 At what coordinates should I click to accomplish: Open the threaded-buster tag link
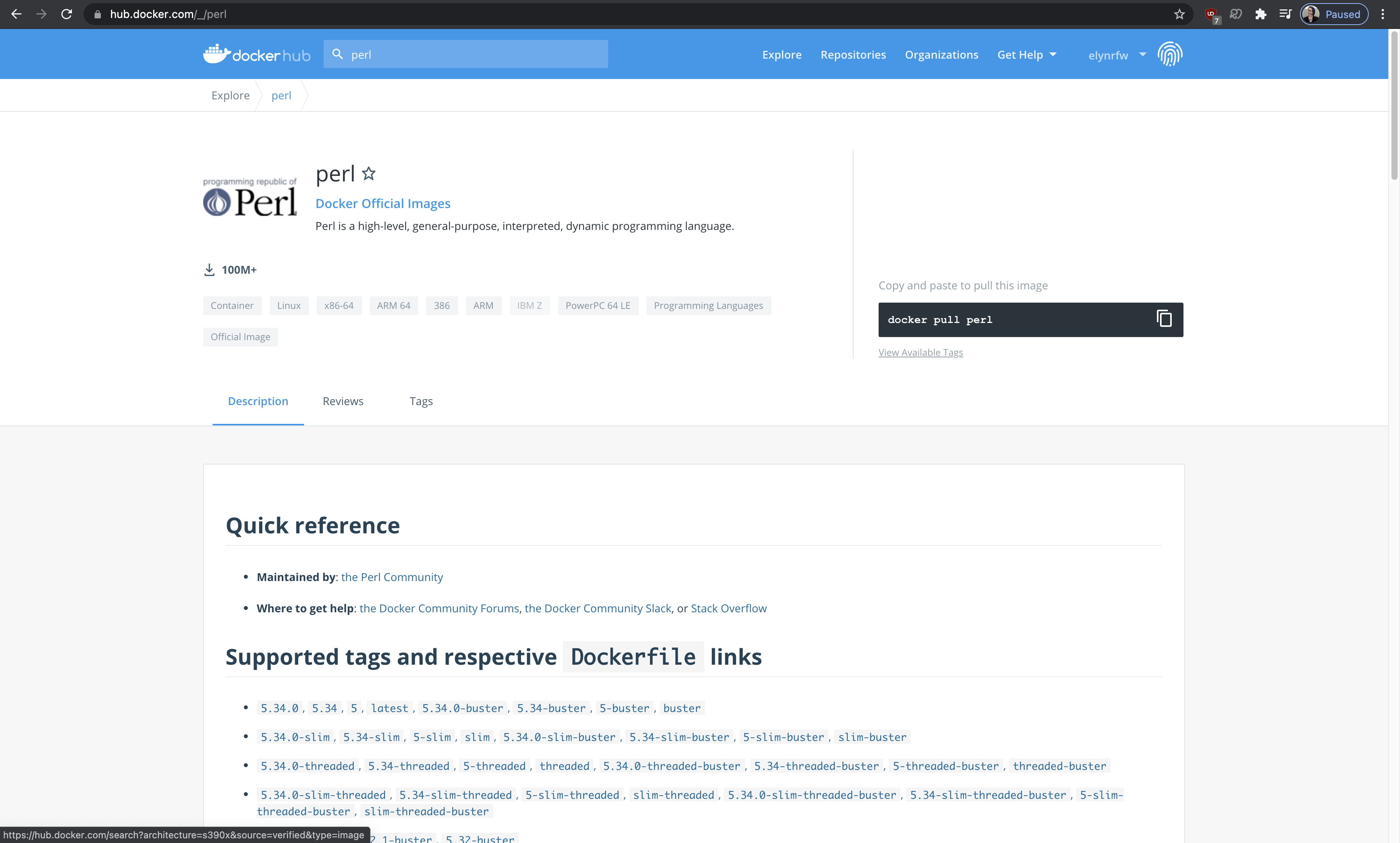1059,766
